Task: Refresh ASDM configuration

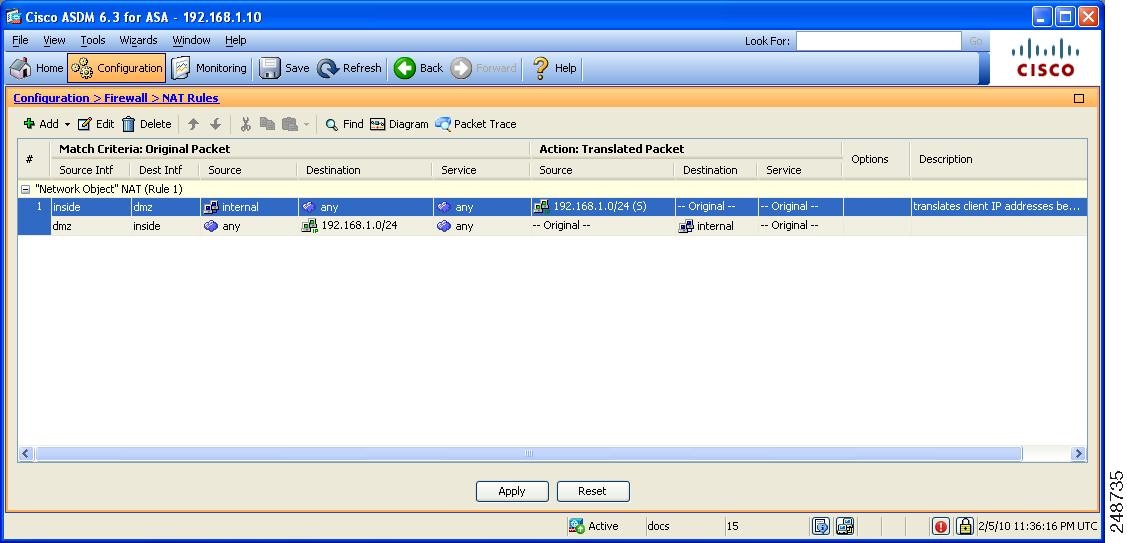Action: tap(349, 68)
